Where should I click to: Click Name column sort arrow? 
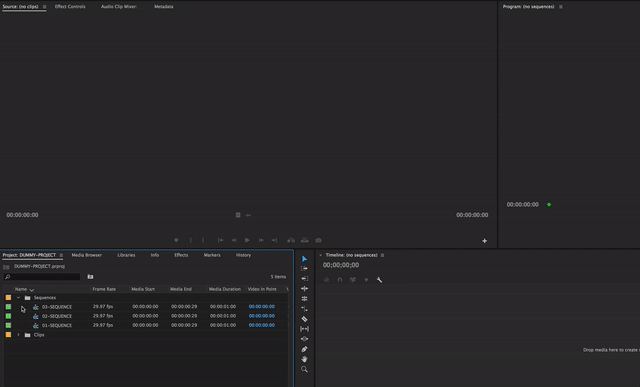(x=32, y=289)
